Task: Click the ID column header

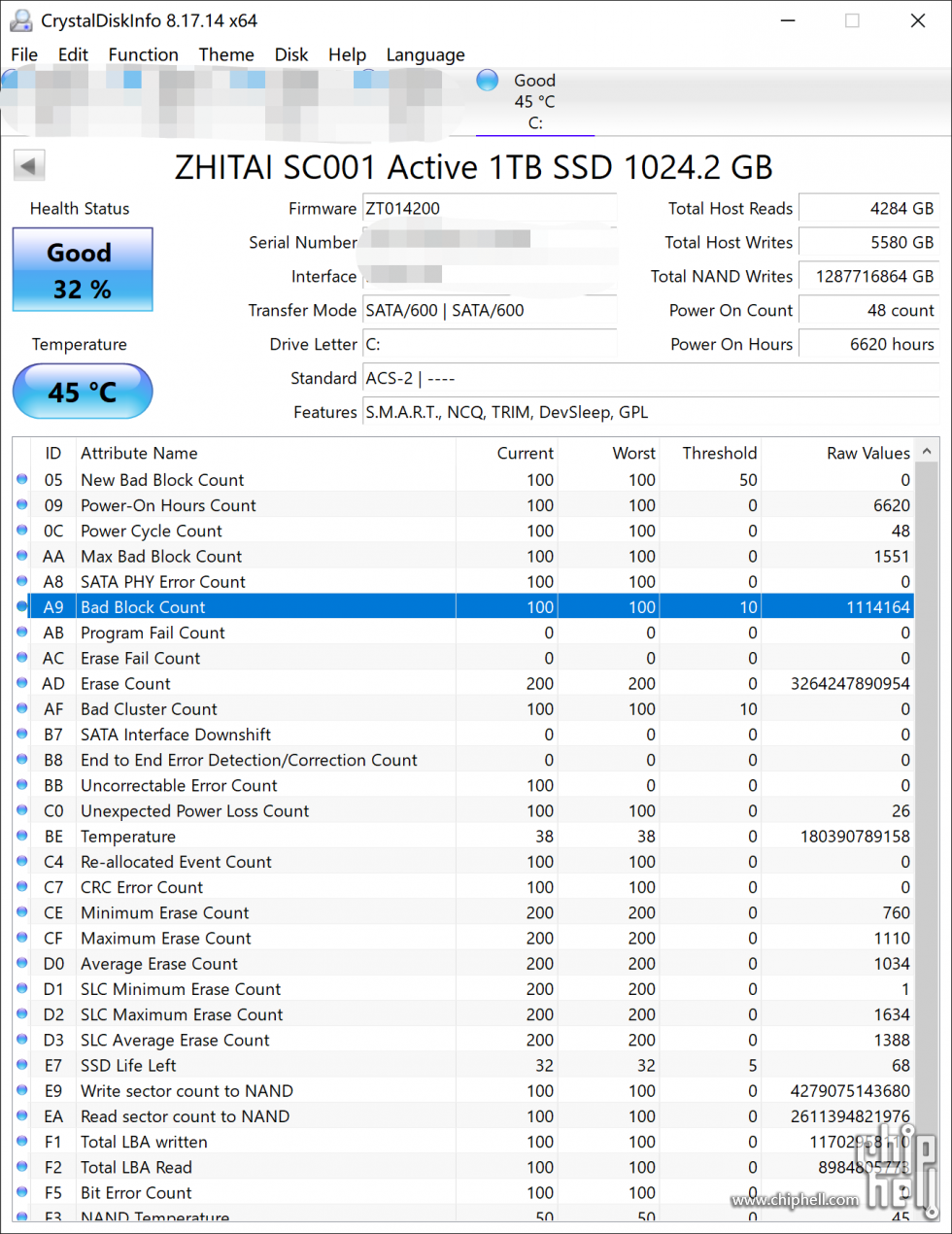Action: point(52,453)
